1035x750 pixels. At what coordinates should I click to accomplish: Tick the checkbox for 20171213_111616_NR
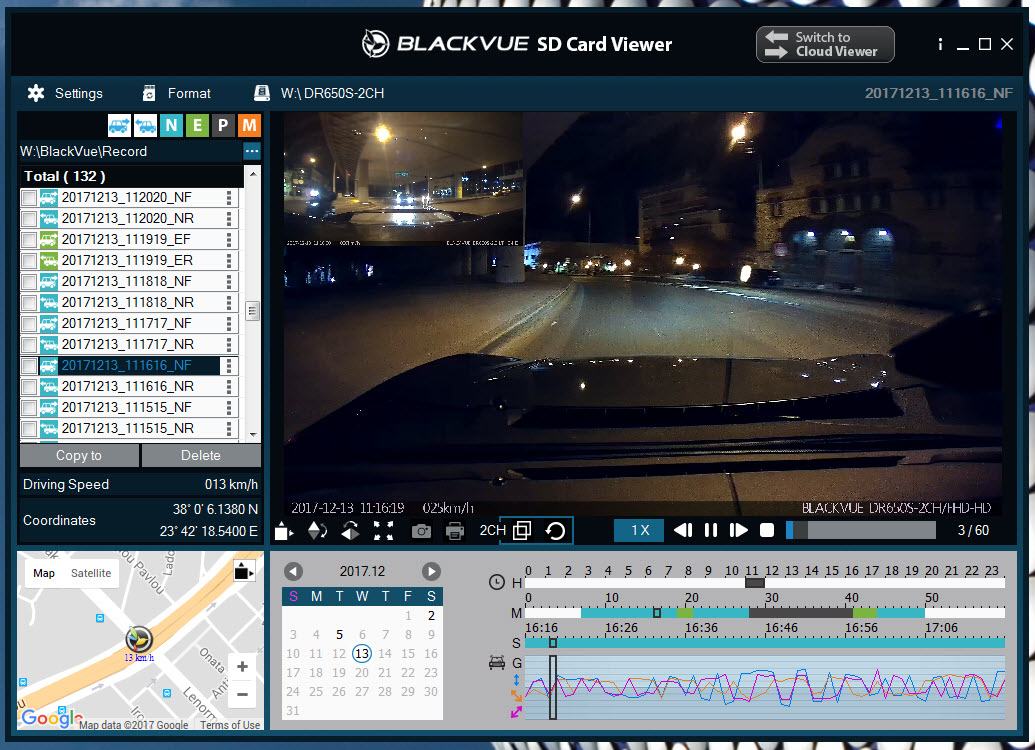click(x=29, y=387)
